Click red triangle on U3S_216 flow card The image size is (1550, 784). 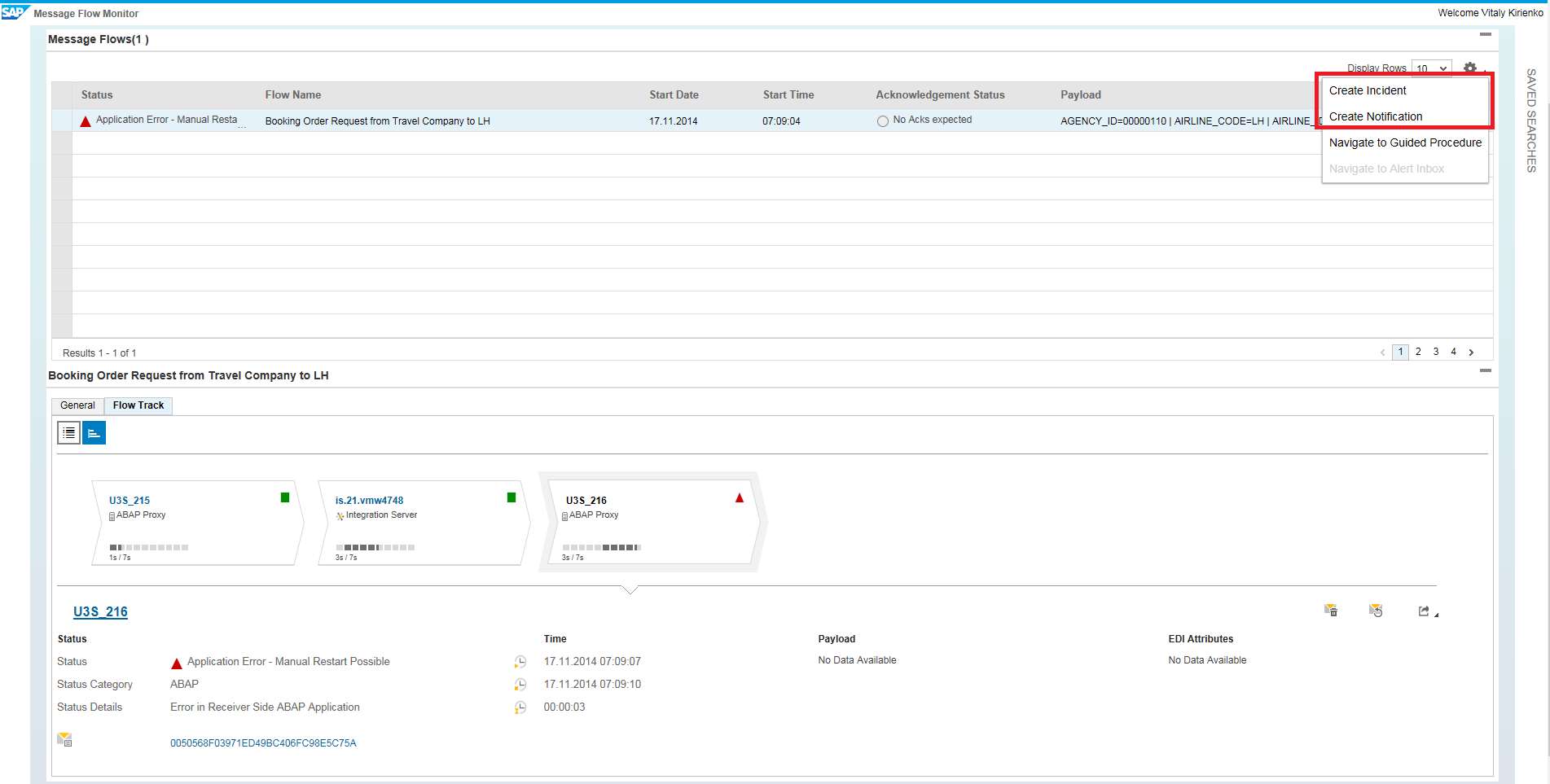click(x=740, y=498)
